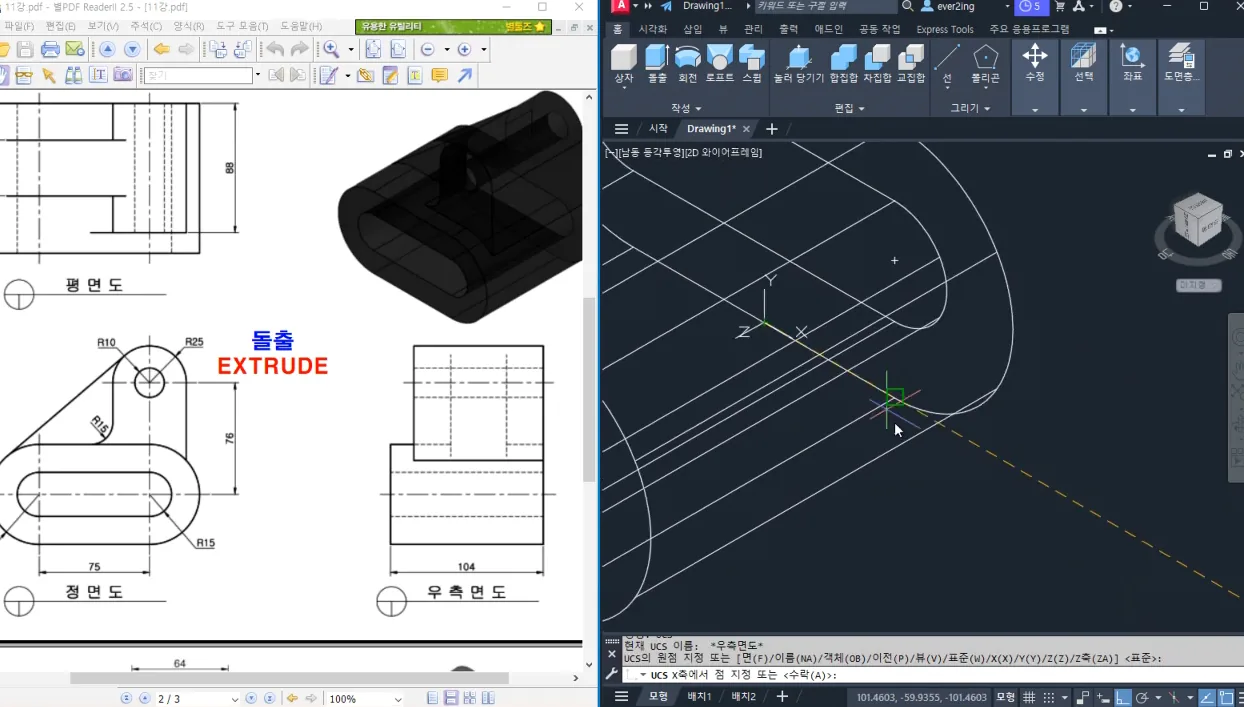
Task: Expand the 작성 (Create) panel dropdown
Action: tap(686, 108)
